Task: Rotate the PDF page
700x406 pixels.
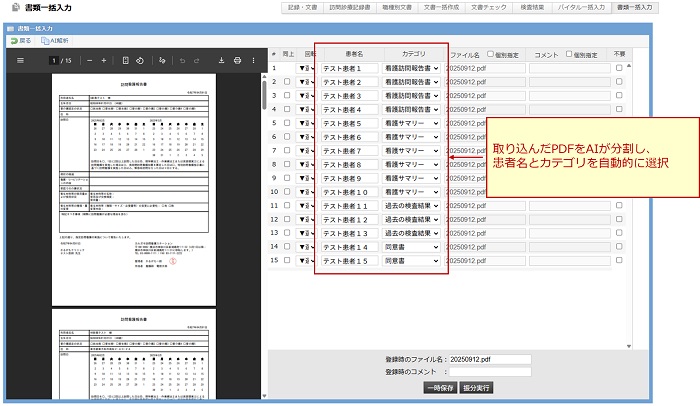Action: [x=140, y=60]
